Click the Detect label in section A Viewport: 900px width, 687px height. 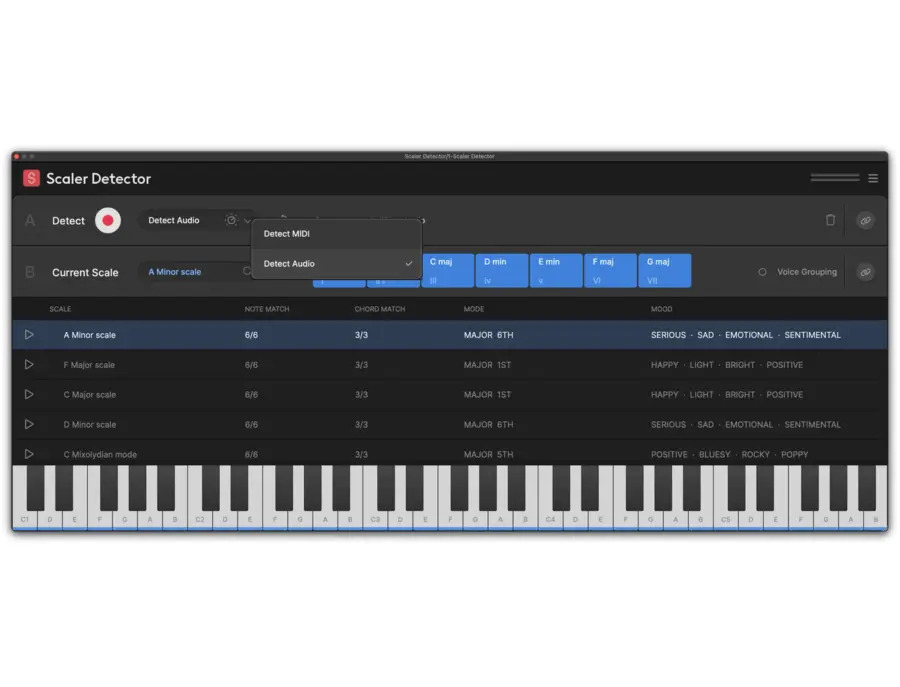click(x=68, y=221)
